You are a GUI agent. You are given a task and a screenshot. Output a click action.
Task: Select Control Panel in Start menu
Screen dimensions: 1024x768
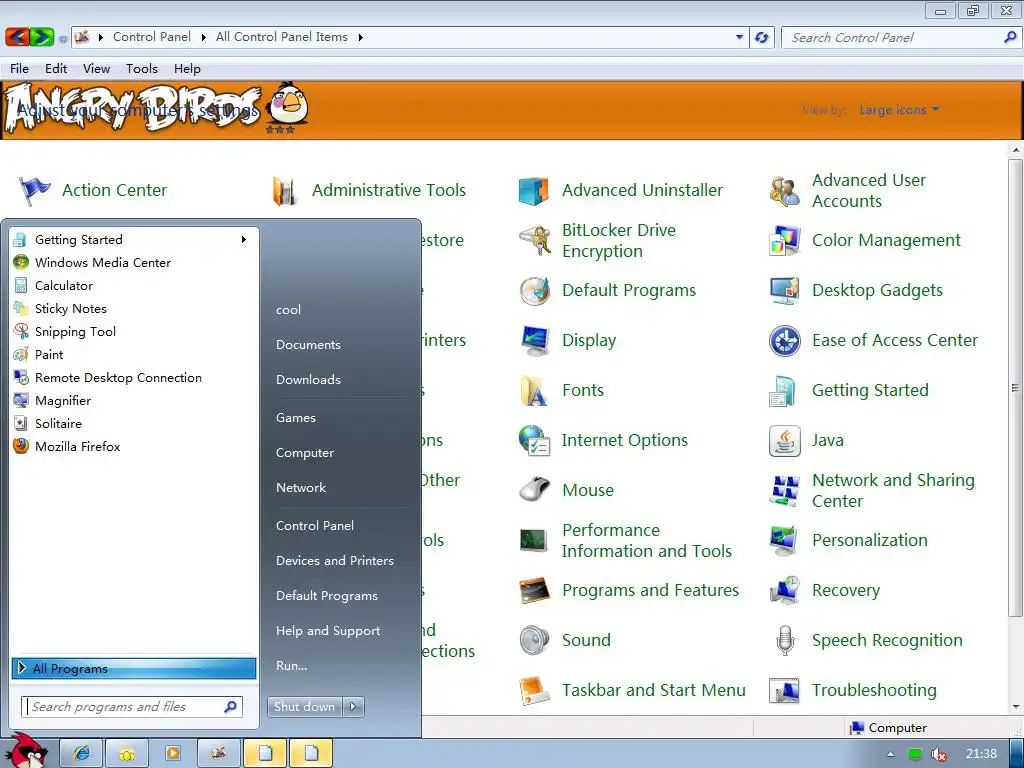click(315, 526)
